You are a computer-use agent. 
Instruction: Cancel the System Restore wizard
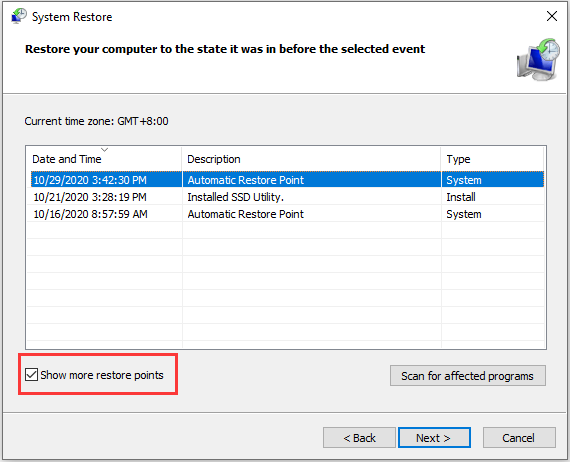click(x=519, y=438)
